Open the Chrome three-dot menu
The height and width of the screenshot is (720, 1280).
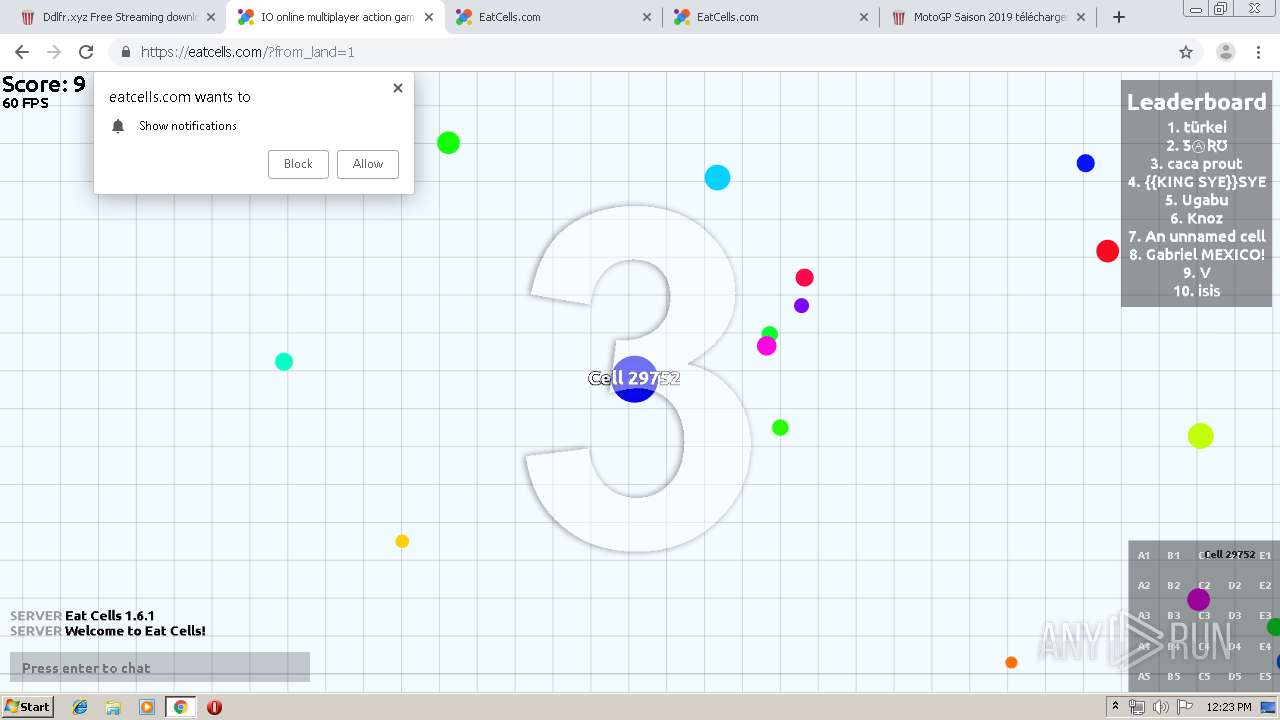[x=1258, y=52]
